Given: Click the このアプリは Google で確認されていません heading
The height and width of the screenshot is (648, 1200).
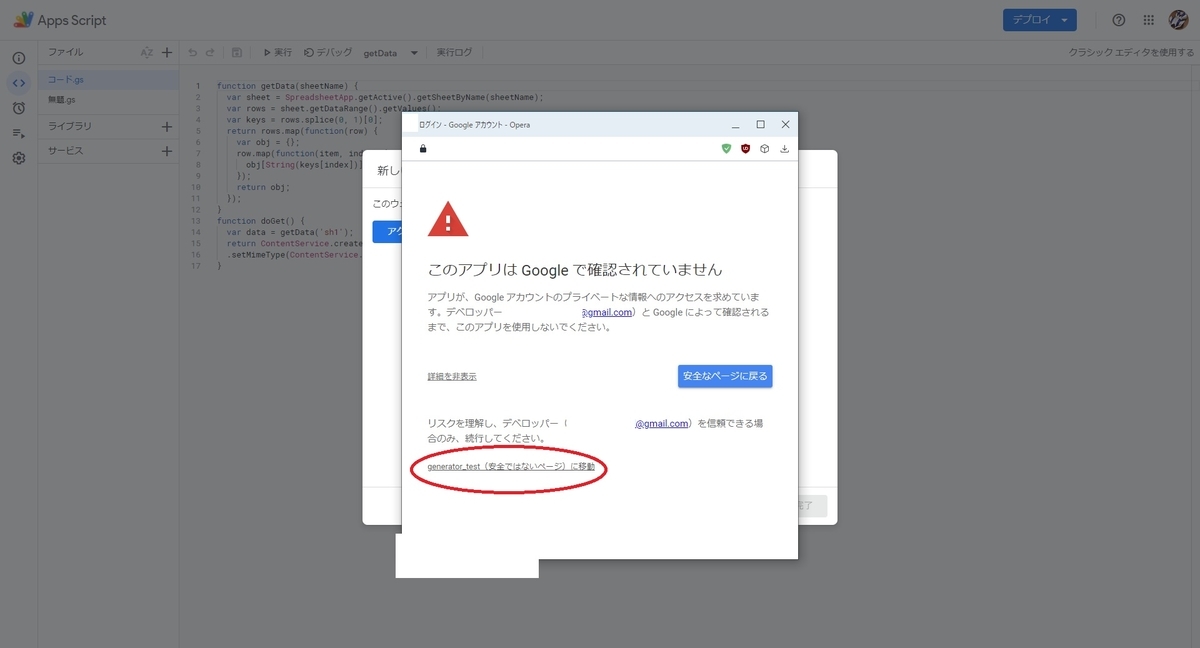Looking at the screenshot, I should coord(575,270).
